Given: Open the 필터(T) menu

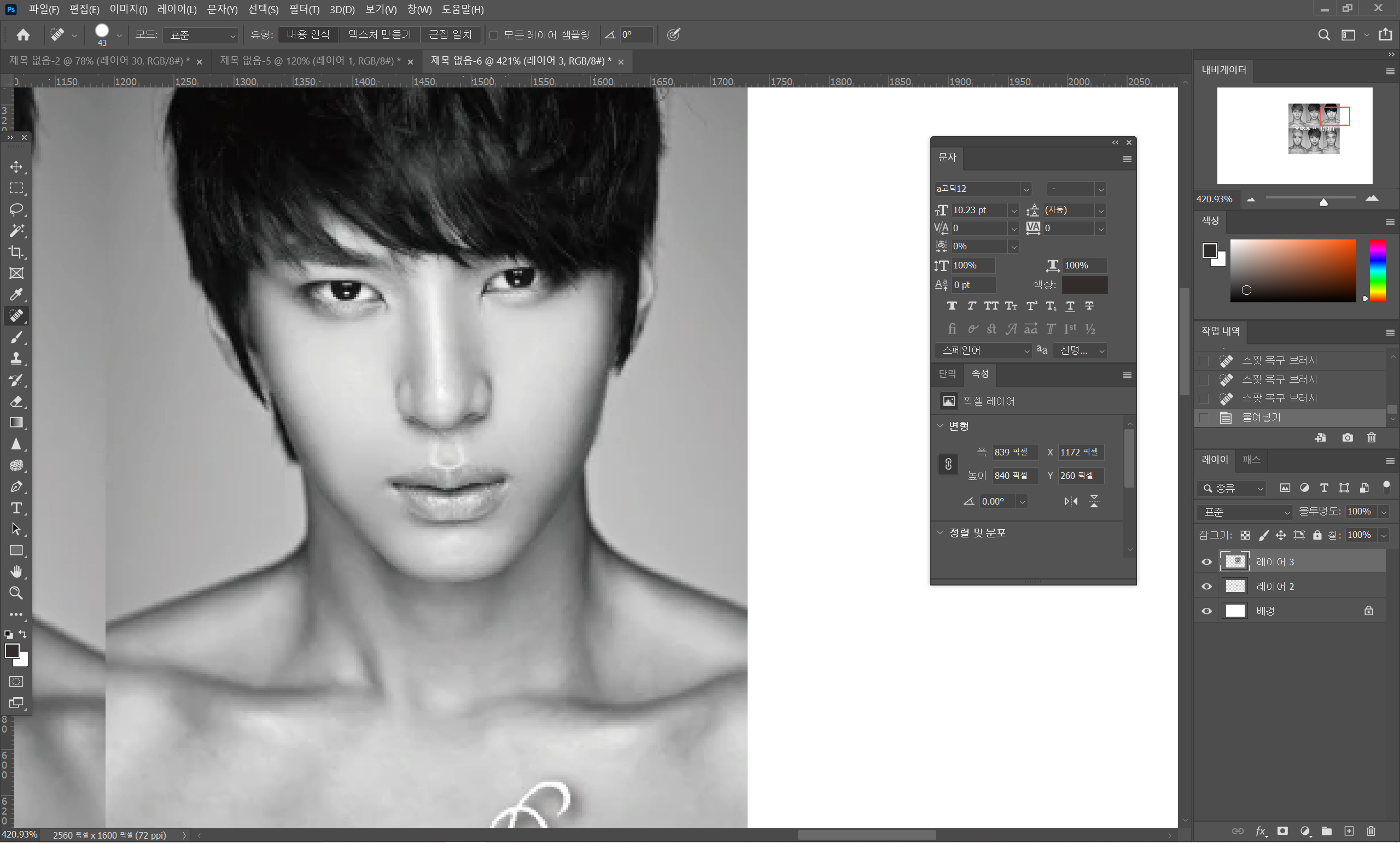Looking at the screenshot, I should [304, 9].
